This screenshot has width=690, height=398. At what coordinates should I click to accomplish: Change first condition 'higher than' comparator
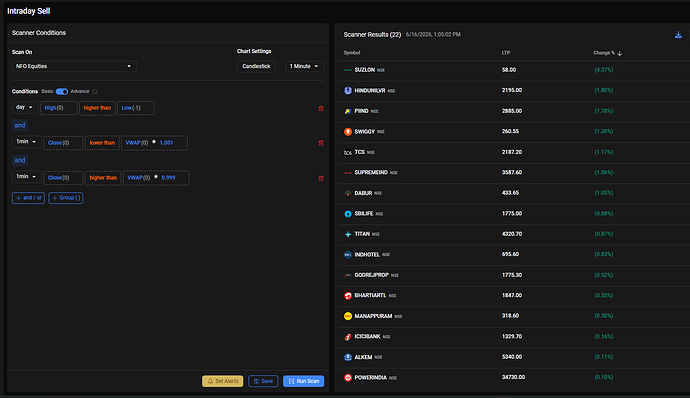click(x=97, y=108)
